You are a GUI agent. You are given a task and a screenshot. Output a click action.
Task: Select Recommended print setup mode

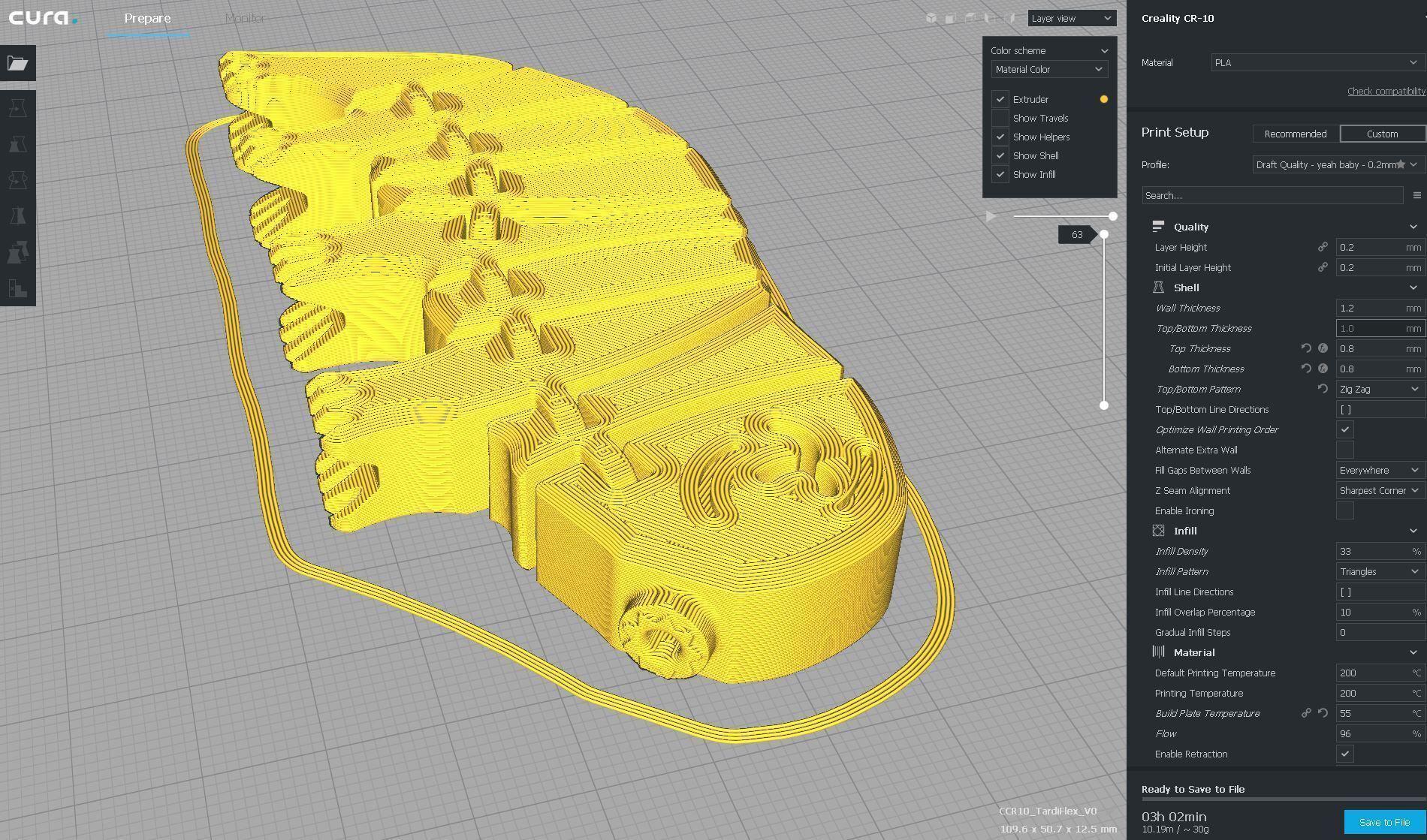pos(1296,134)
